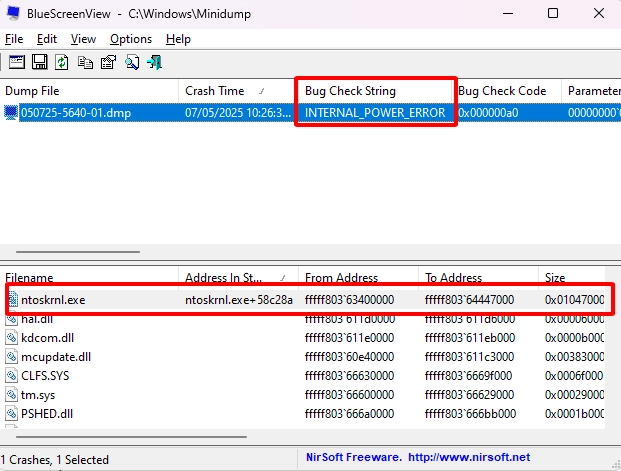621x471 pixels.
Task: Click To Address fffff803`611c3000 of mcupdate.dll
Action: [469, 357]
